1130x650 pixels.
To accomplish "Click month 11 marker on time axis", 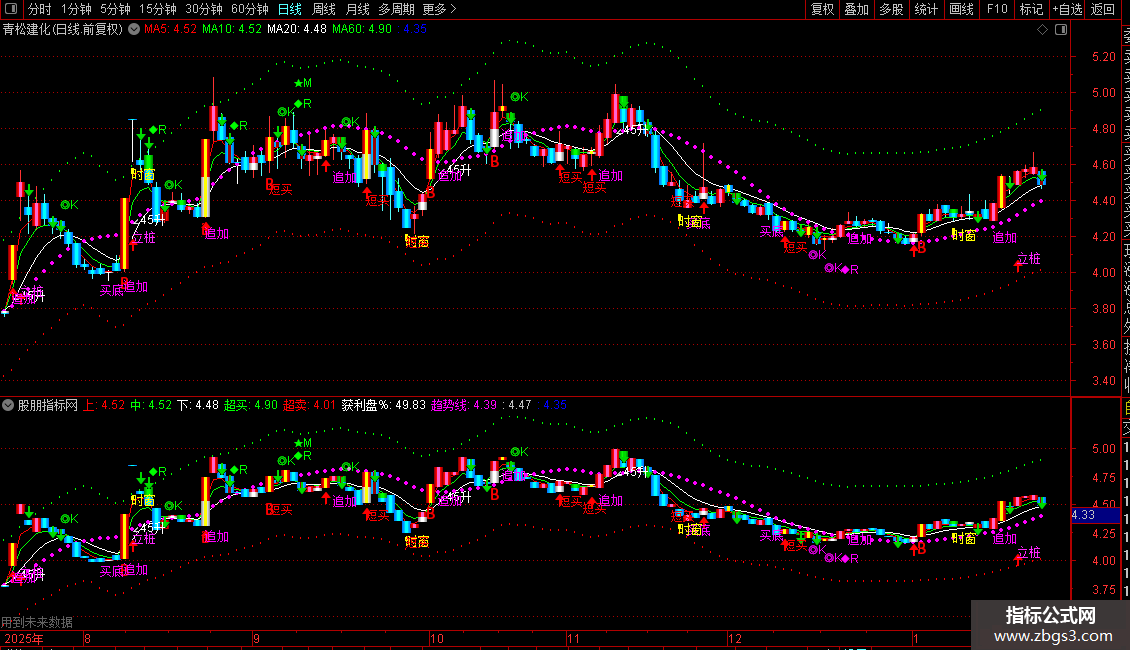I will point(573,638).
